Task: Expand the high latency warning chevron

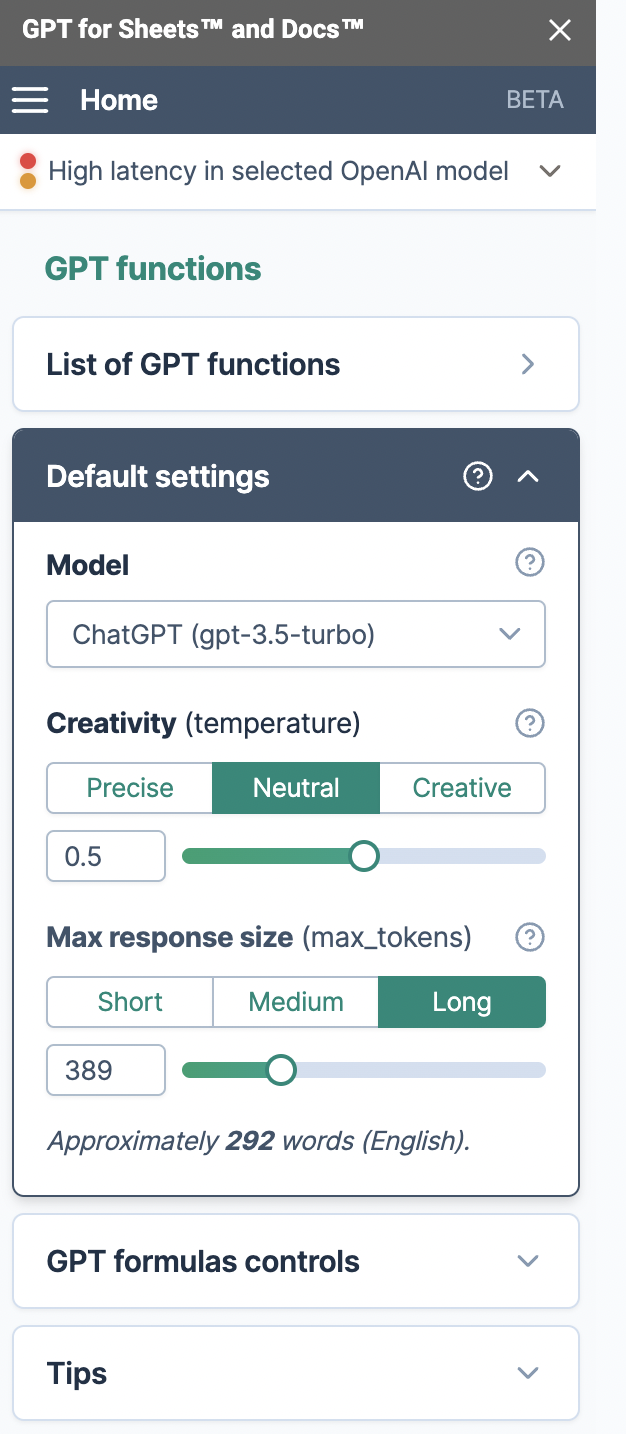Action: point(549,171)
